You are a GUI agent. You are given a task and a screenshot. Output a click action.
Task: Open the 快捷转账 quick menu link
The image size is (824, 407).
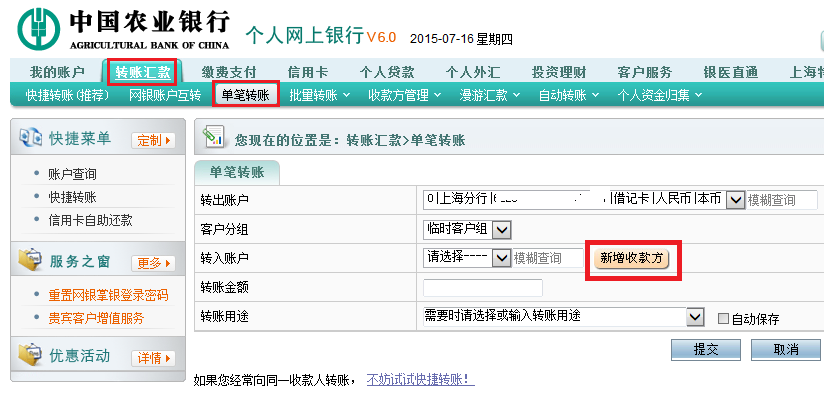click(73, 197)
